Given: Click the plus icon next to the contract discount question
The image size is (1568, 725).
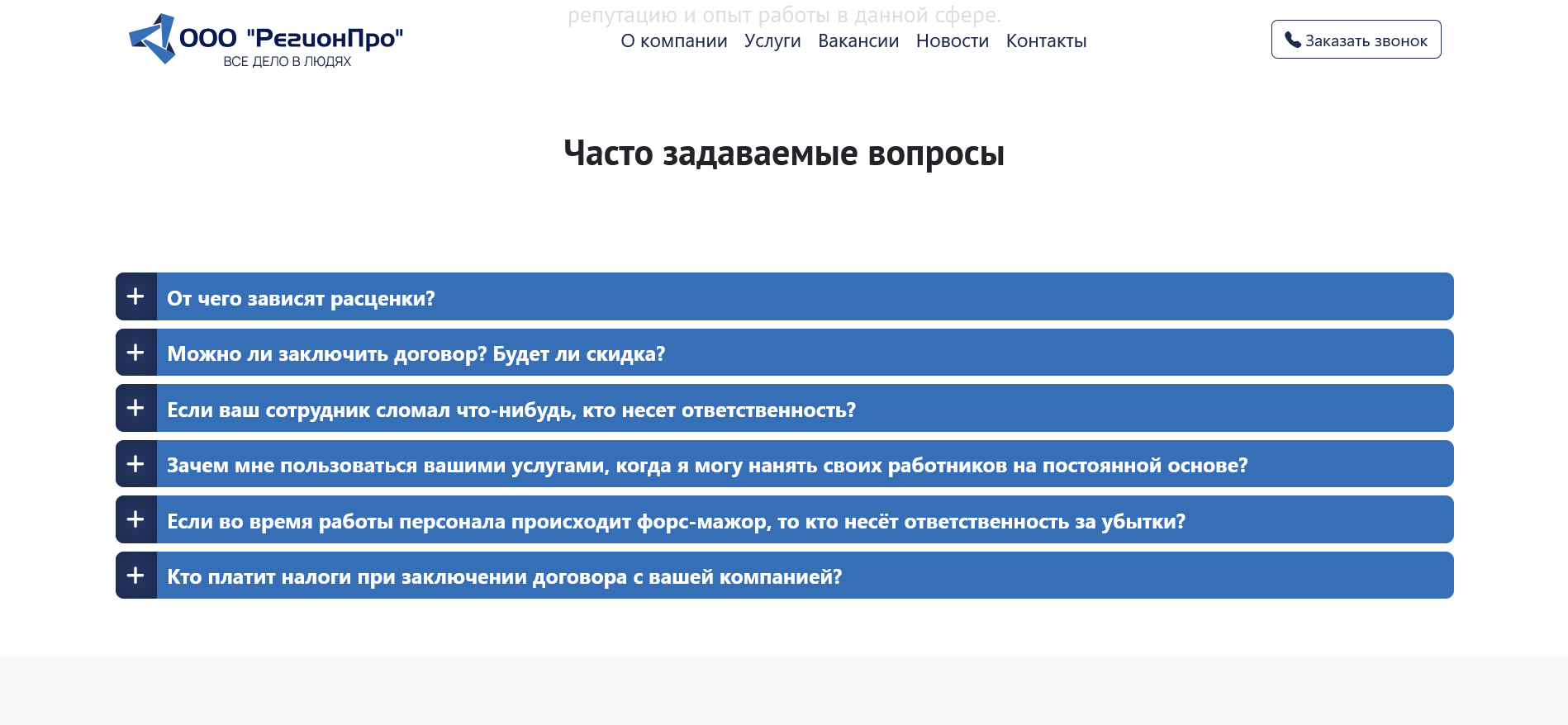Looking at the screenshot, I should [x=135, y=353].
